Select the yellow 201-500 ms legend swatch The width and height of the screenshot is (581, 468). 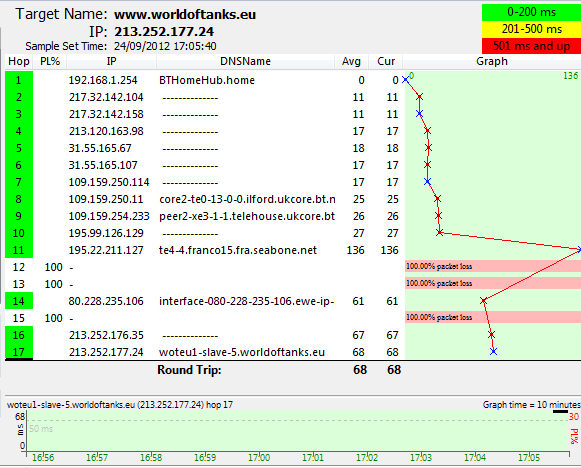(x=531, y=29)
